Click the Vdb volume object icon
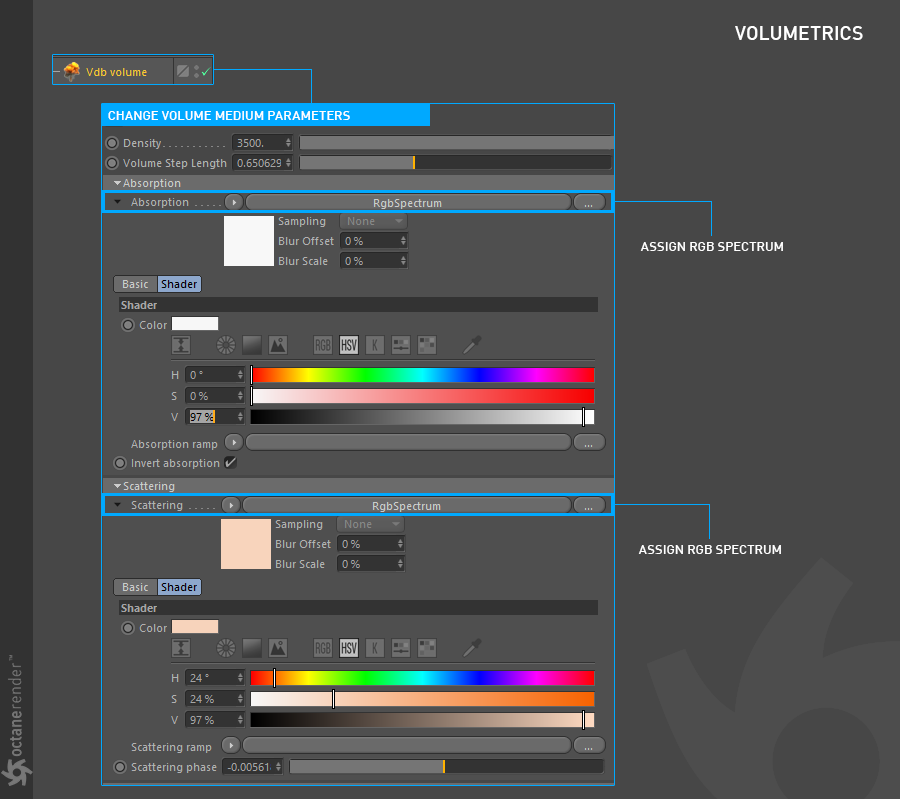Screen dimensions: 900x799 point(72,71)
